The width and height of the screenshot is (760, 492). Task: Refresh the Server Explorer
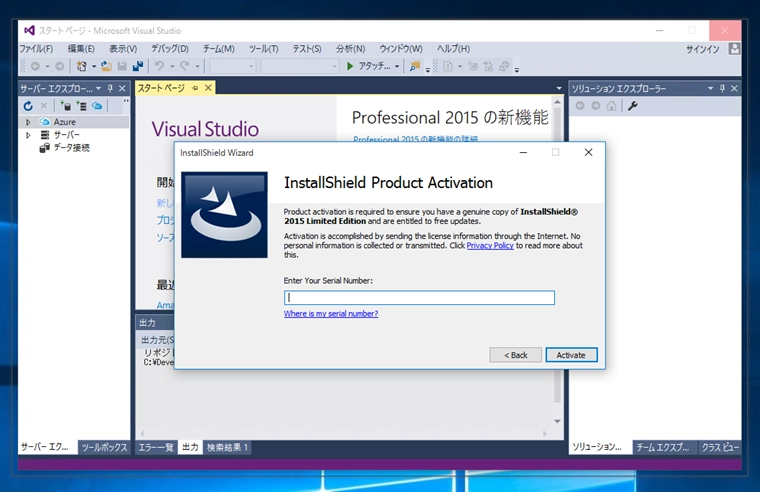click(28, 106)
